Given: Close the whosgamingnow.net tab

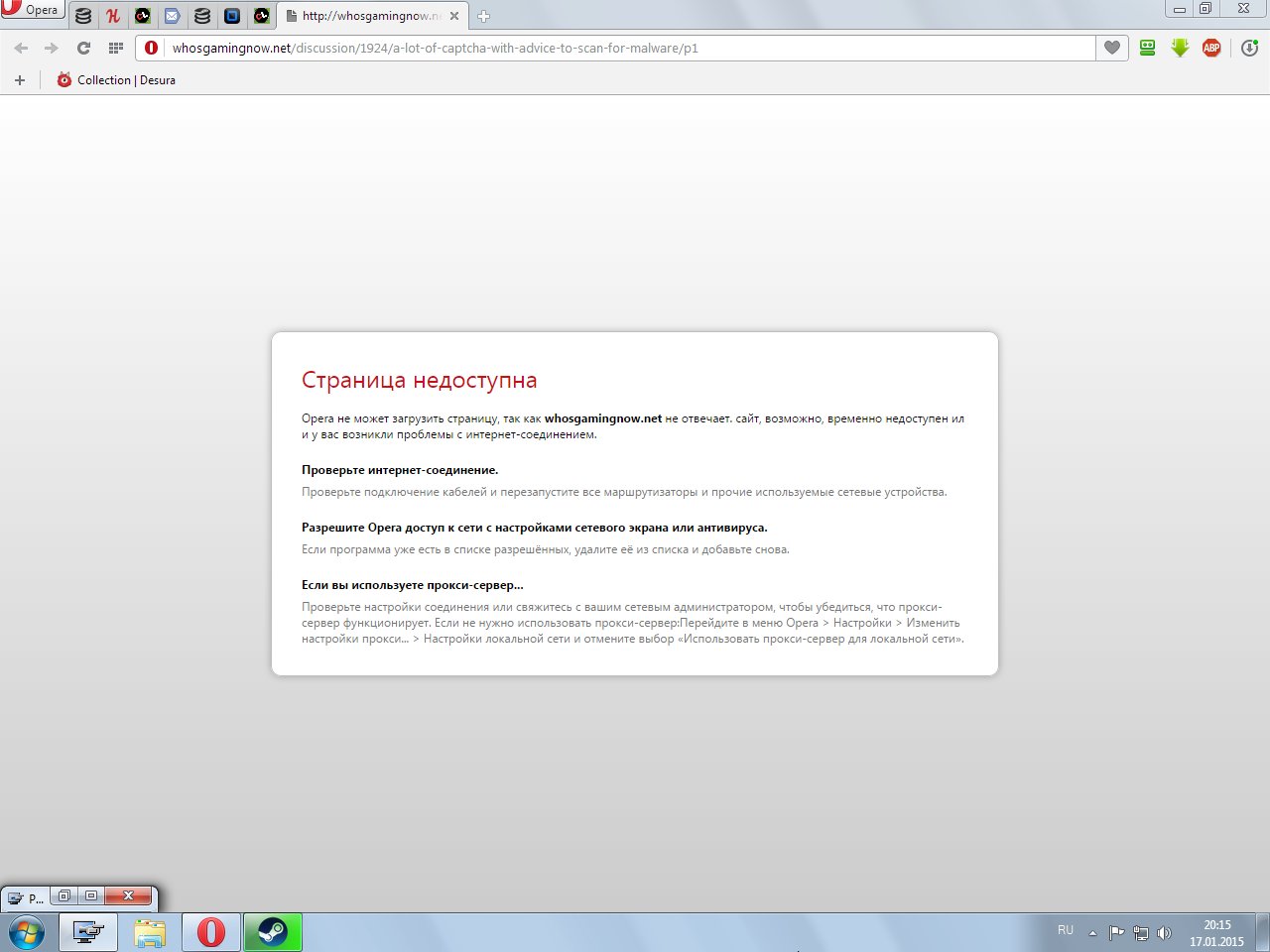Looking at the screenshot, I should point(454,16).
